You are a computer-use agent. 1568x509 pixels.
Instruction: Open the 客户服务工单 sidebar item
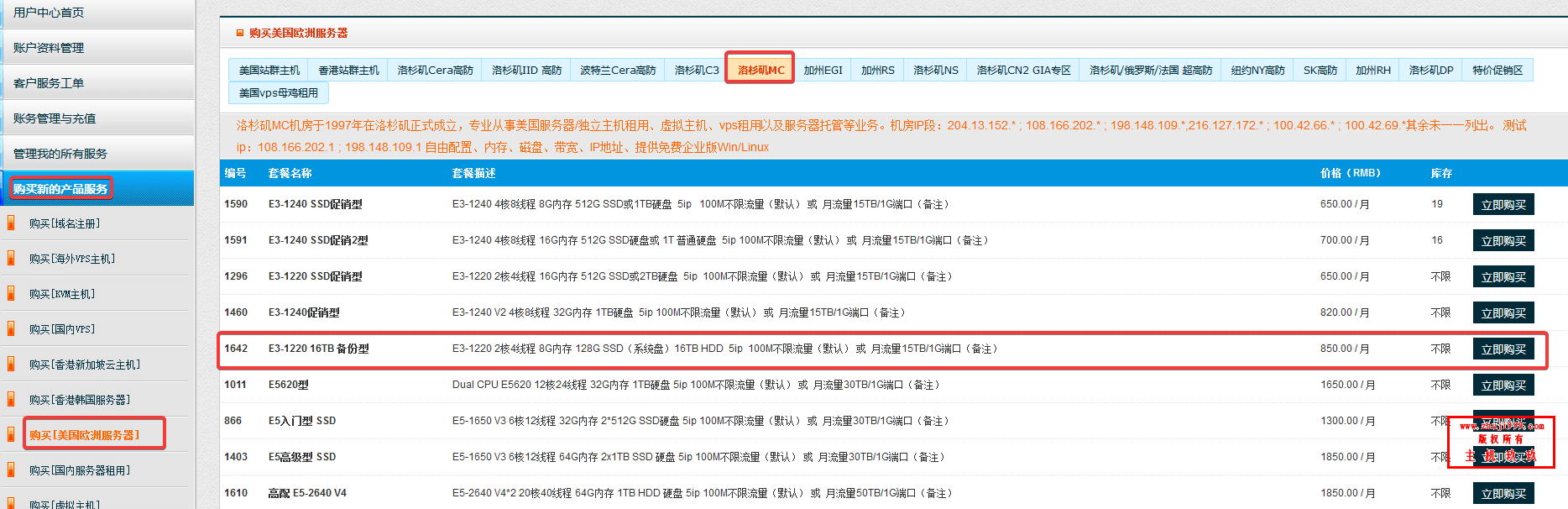point(97,83)
